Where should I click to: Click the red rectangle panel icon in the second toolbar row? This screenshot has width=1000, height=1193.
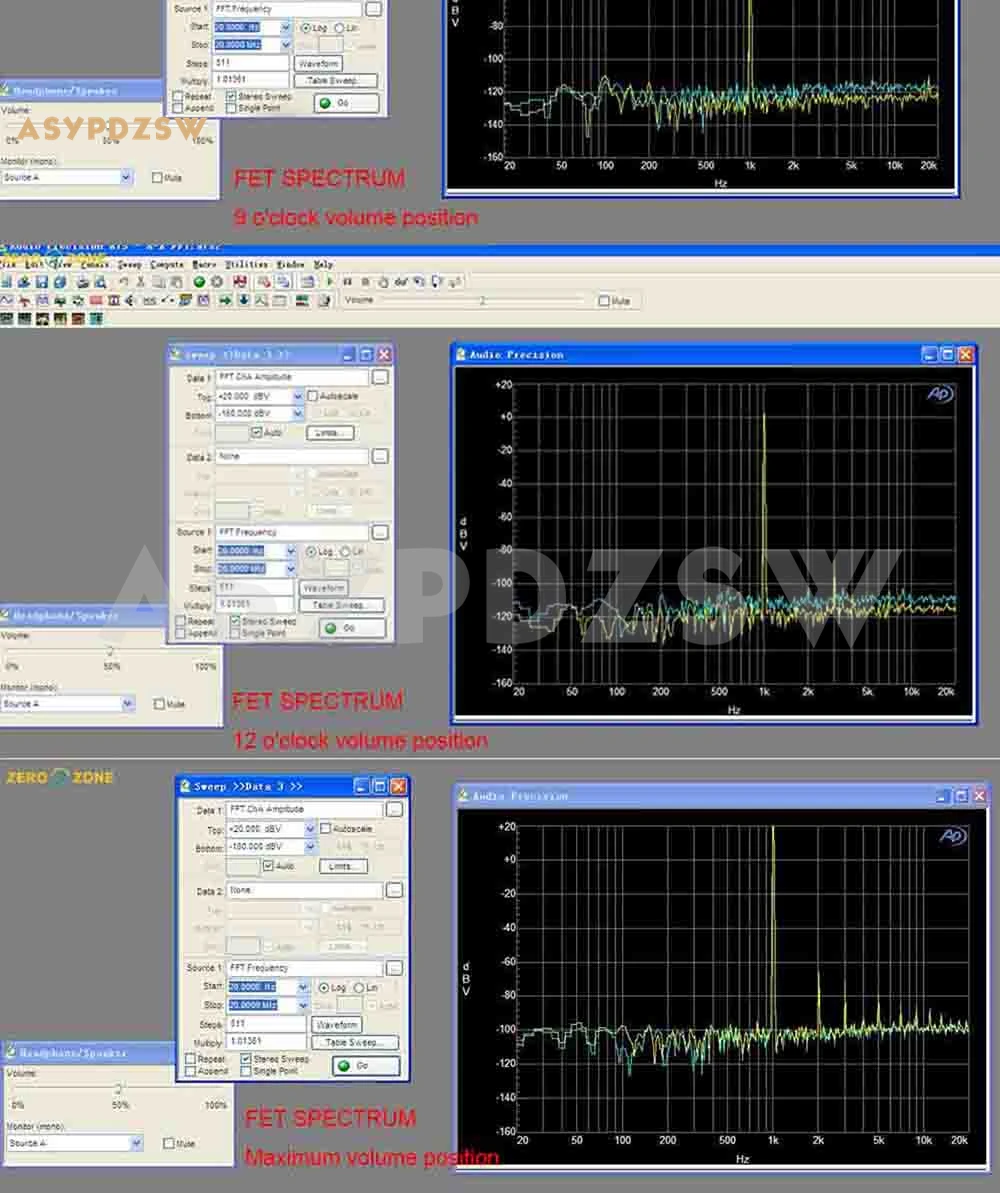(x=96, y=301)
